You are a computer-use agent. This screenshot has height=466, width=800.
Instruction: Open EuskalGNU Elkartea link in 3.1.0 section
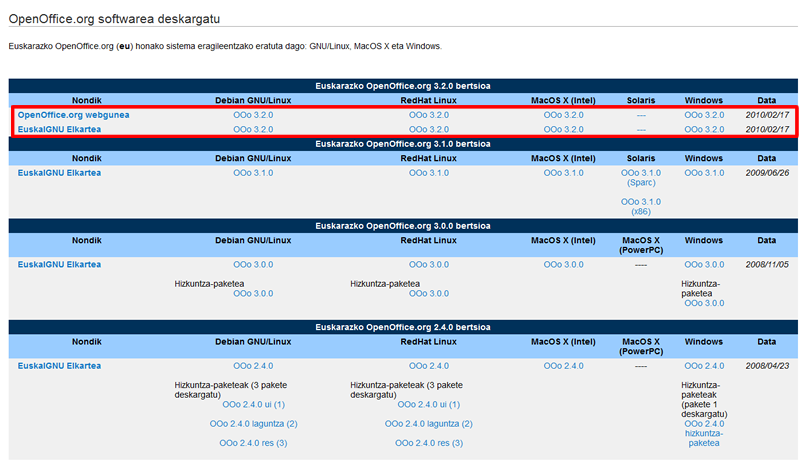[x=59, y=173]
